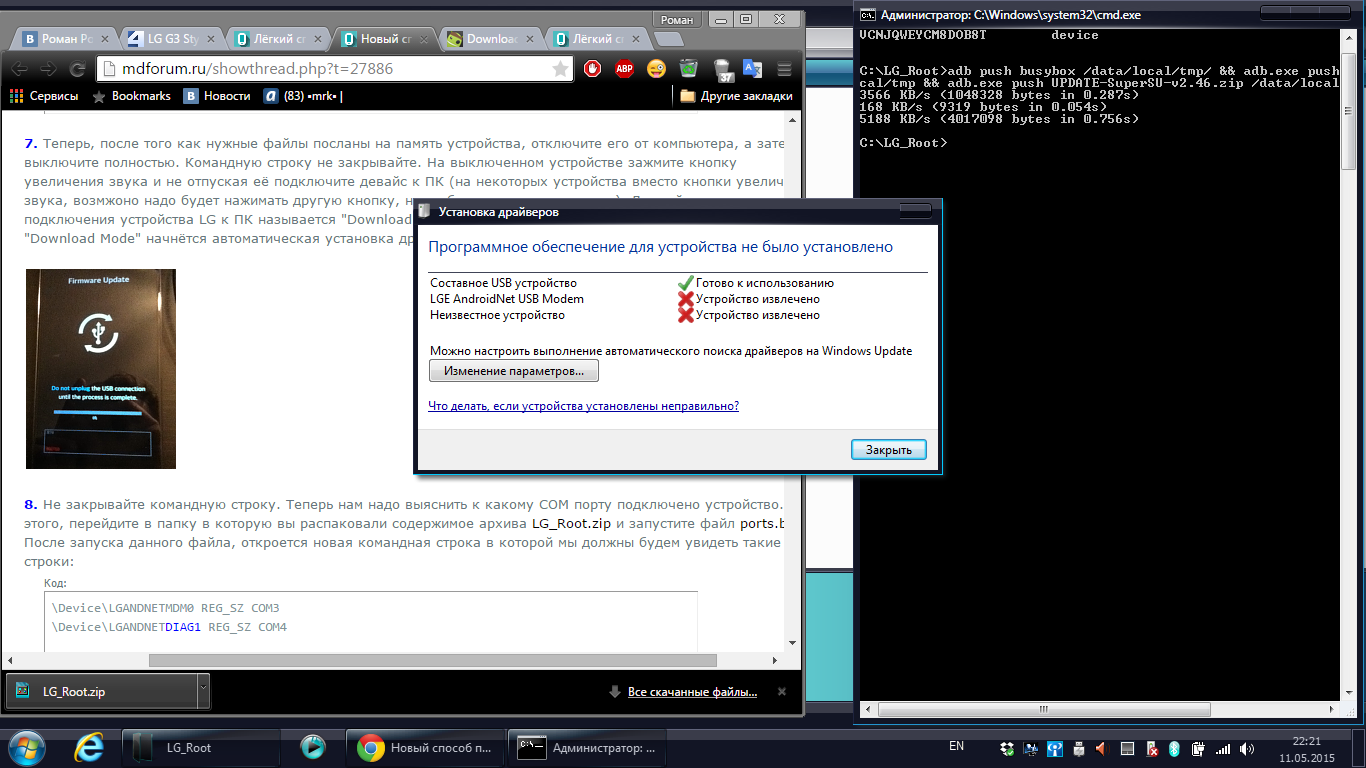The width and height of the screenshot is (1366, 768).
Task: Click the Изменение параметров button
Action: pyautogui.click(x=513, y=371)
